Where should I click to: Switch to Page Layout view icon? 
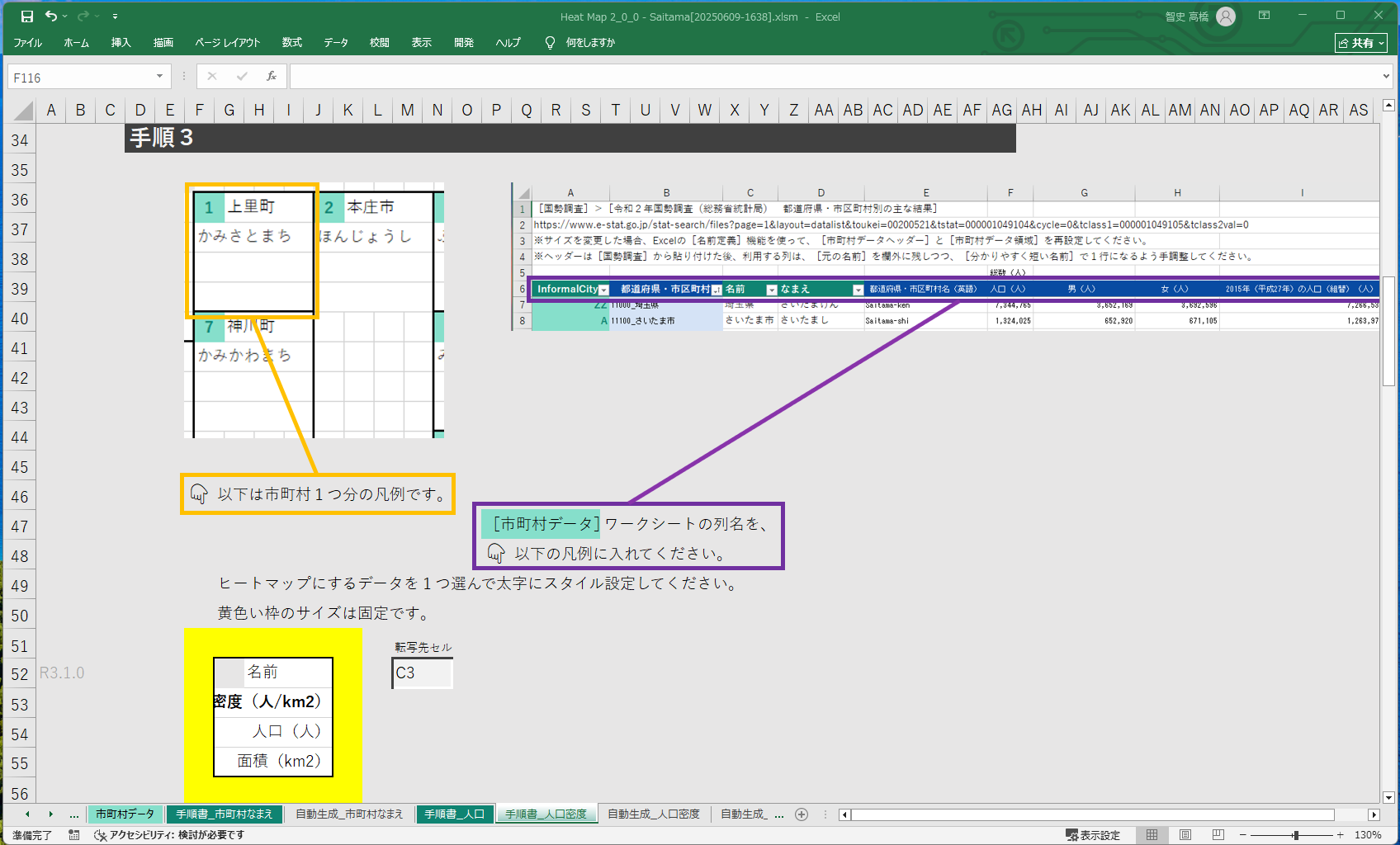[1185, 835]
